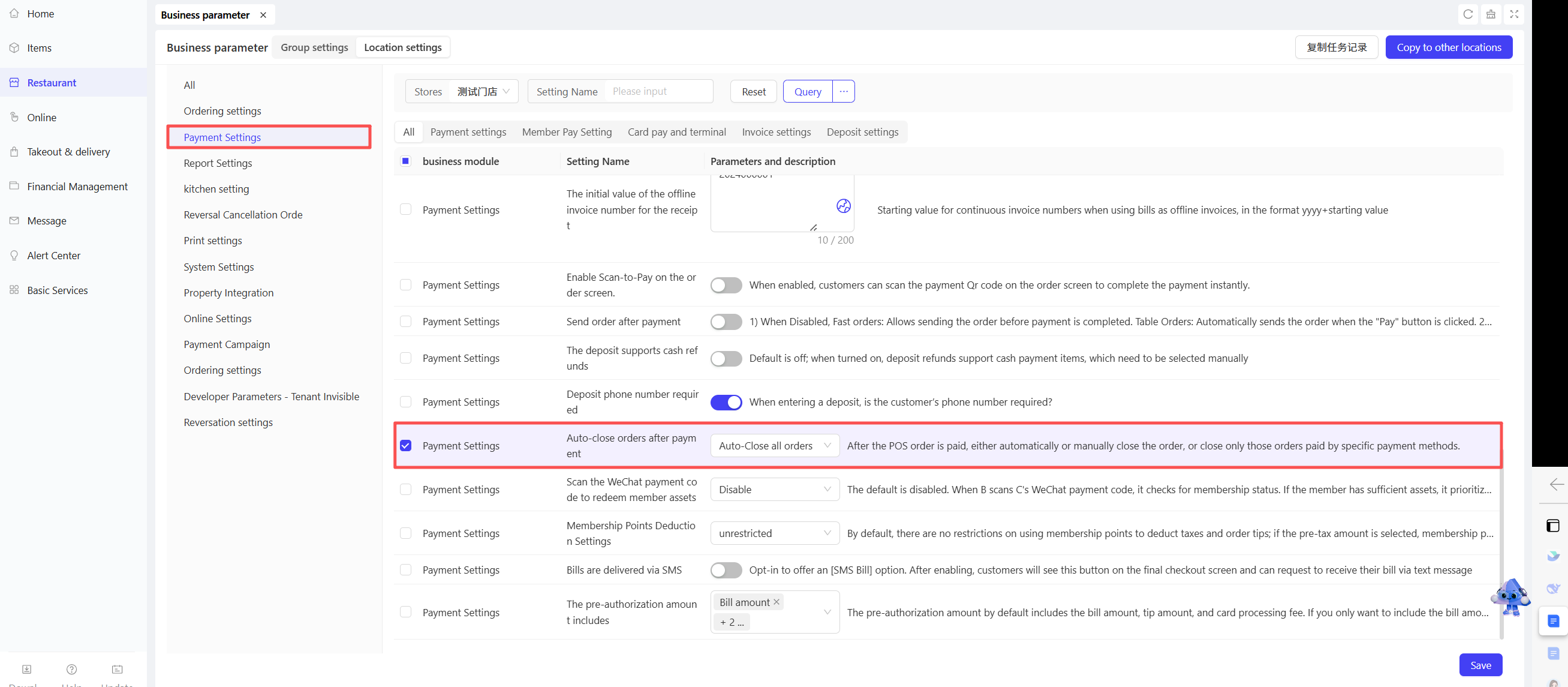Click the refresh icon at top right
This screenshot has width=1568, height=687.
(1468, 14)
